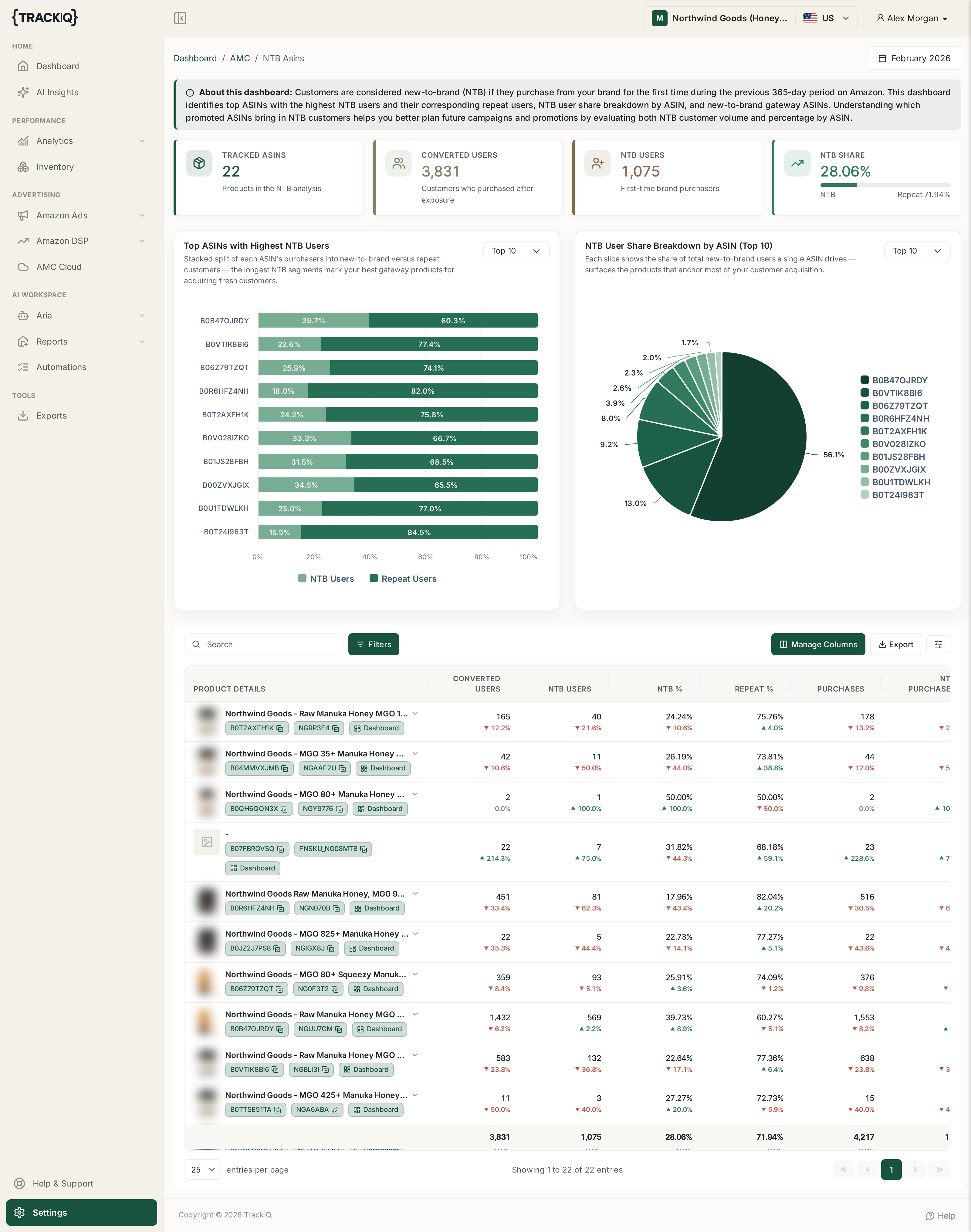Collapse the sidebar panel icon

pos(180,18)
